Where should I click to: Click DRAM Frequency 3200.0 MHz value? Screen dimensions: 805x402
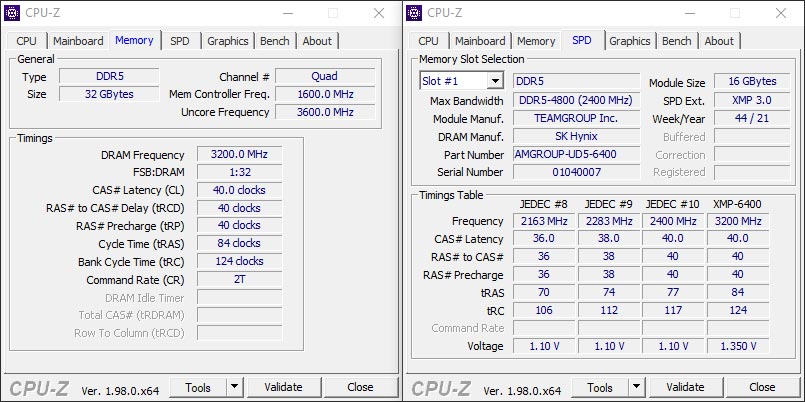pyautogui.click(x=240, y=155)
